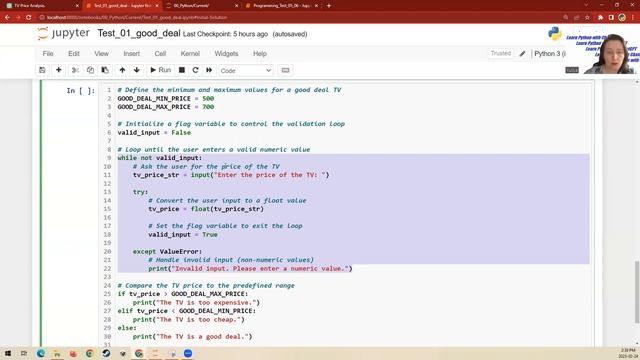
Task: Open Steam from taskbar
Action: [x=106, y=353]
